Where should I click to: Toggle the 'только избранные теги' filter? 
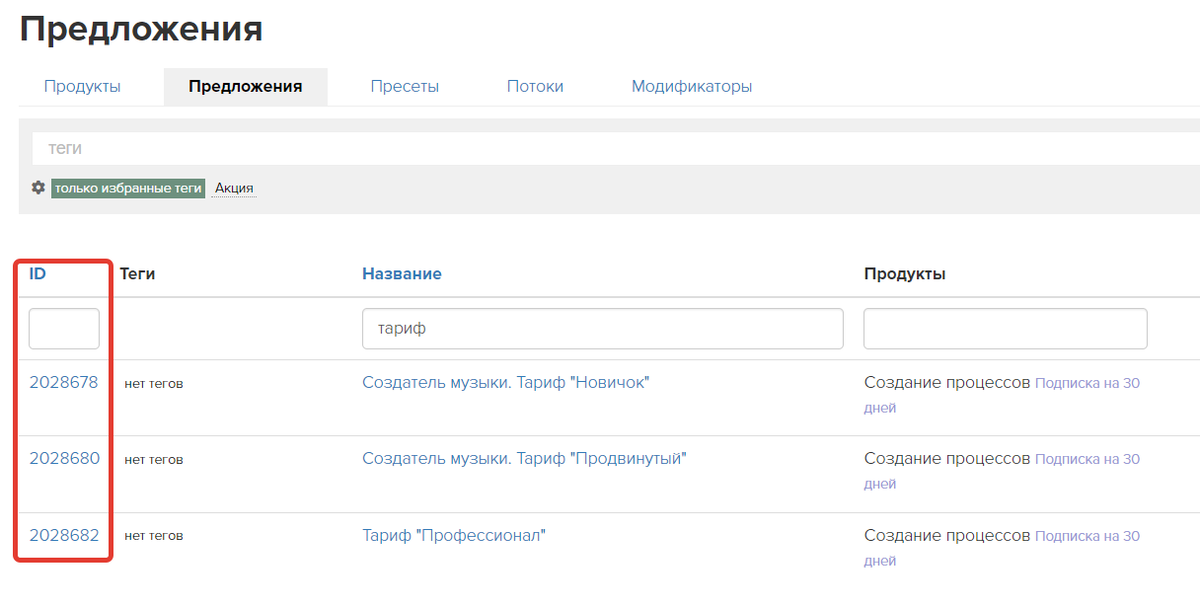coord(128,188)
